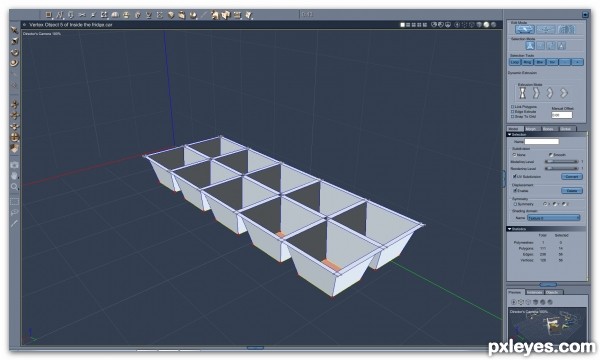Viewport: 600px width, 360px height.
Task: Pick the arrow selection tool in left toolbar
Action: (x=14, y=30)
